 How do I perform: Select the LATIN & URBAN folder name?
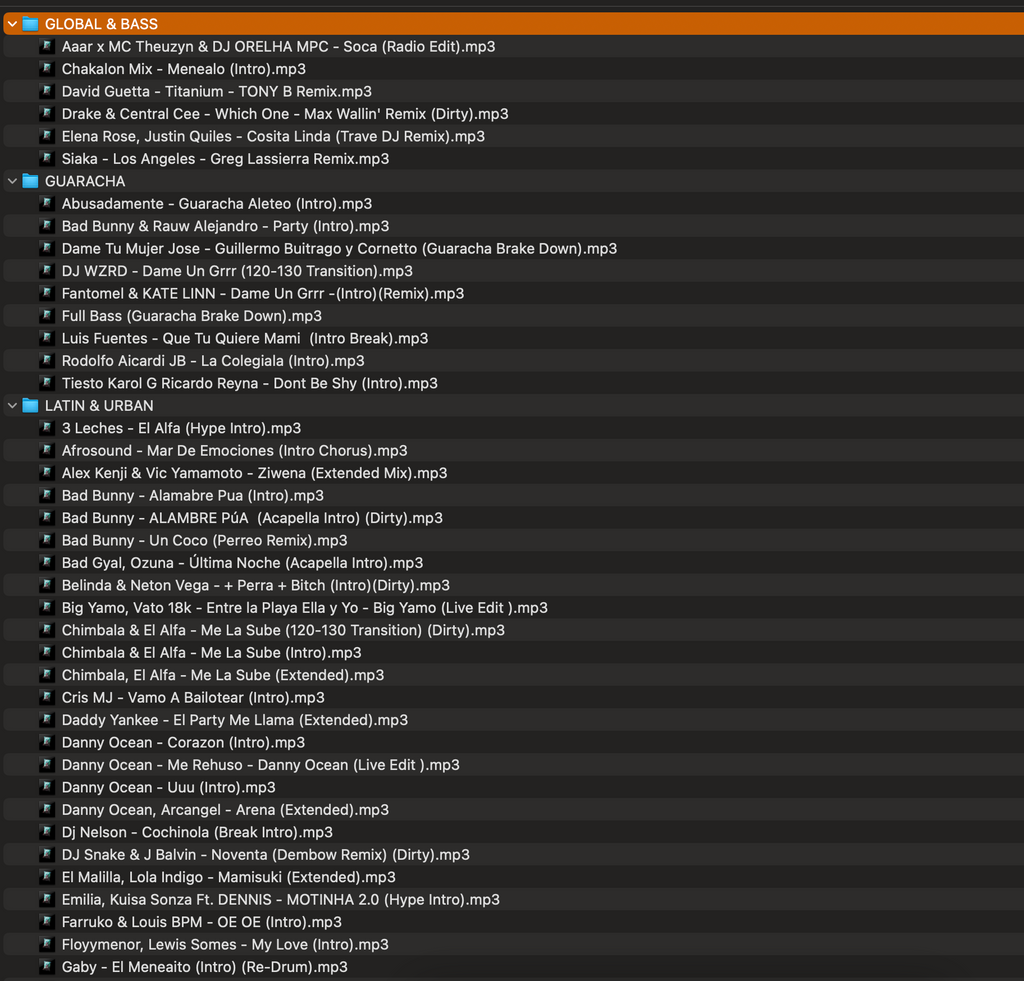[99, 406]
